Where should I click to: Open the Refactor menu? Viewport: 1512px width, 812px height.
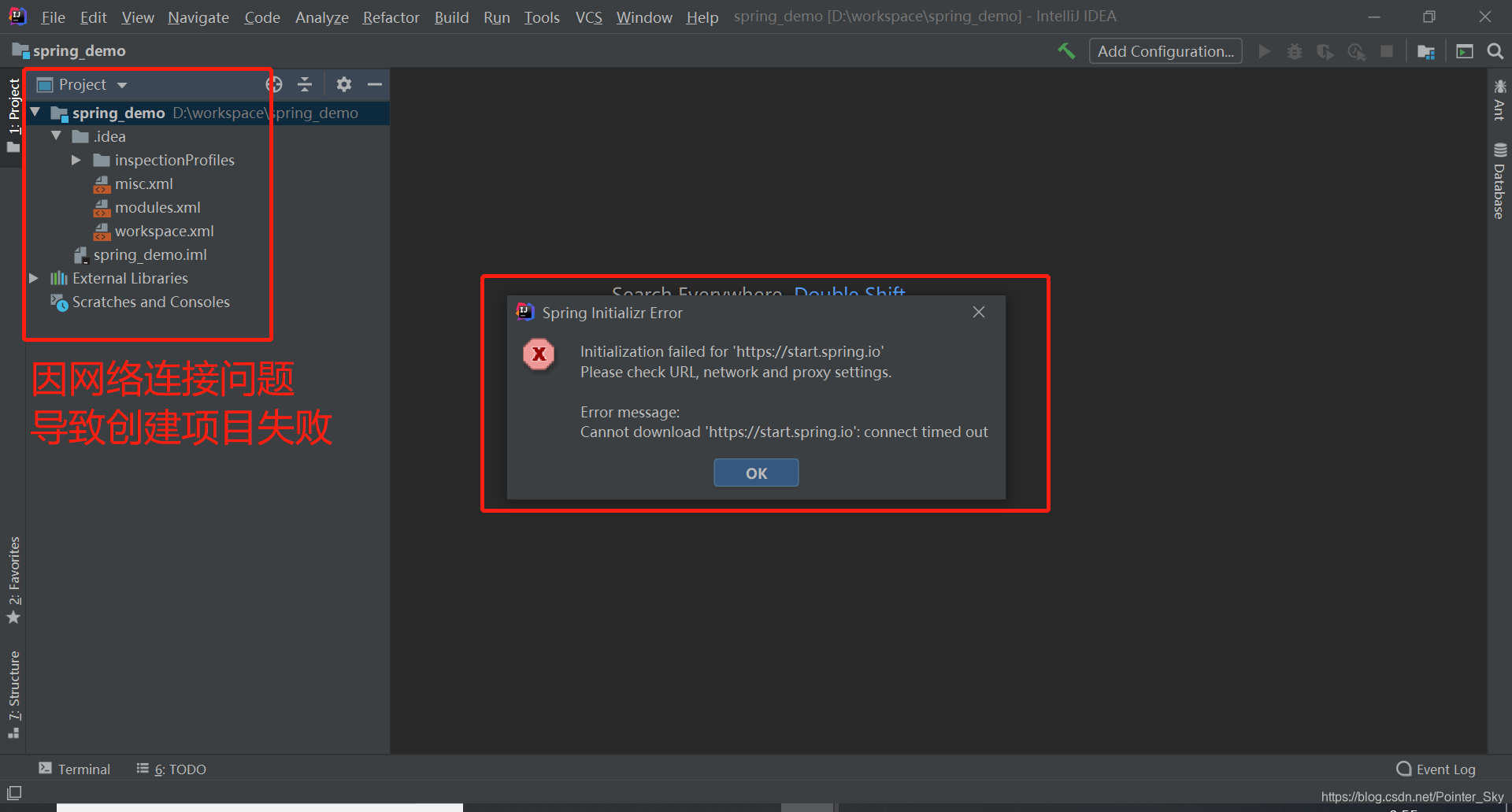click(391, 17)
